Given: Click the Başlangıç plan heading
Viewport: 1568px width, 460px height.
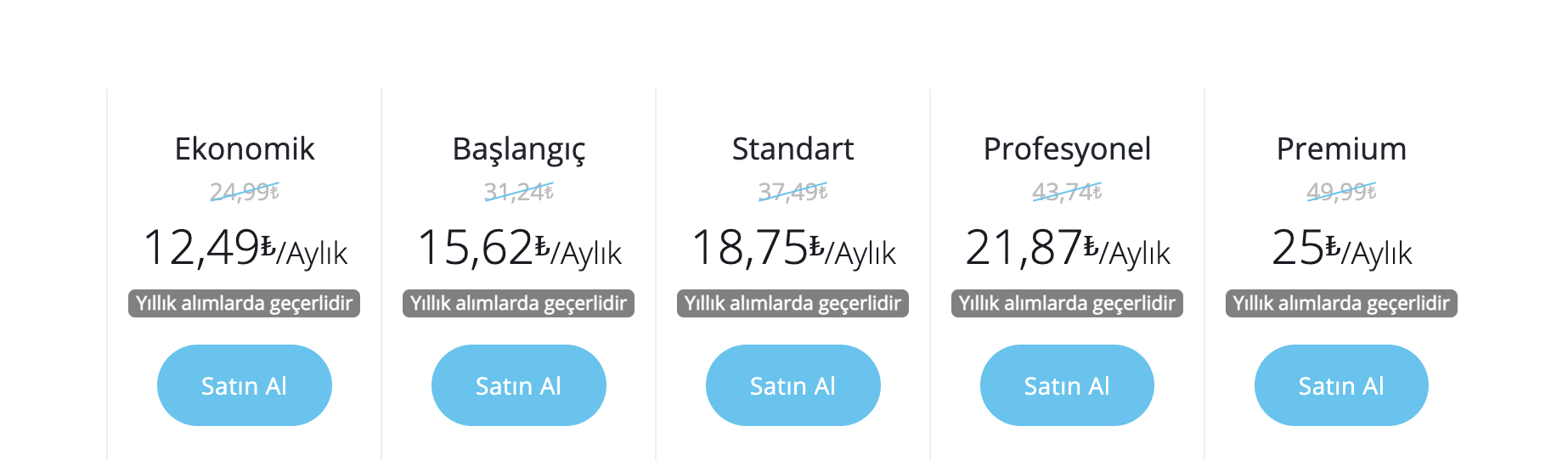Looking at the screenshot, I should (x=519, y=150).
